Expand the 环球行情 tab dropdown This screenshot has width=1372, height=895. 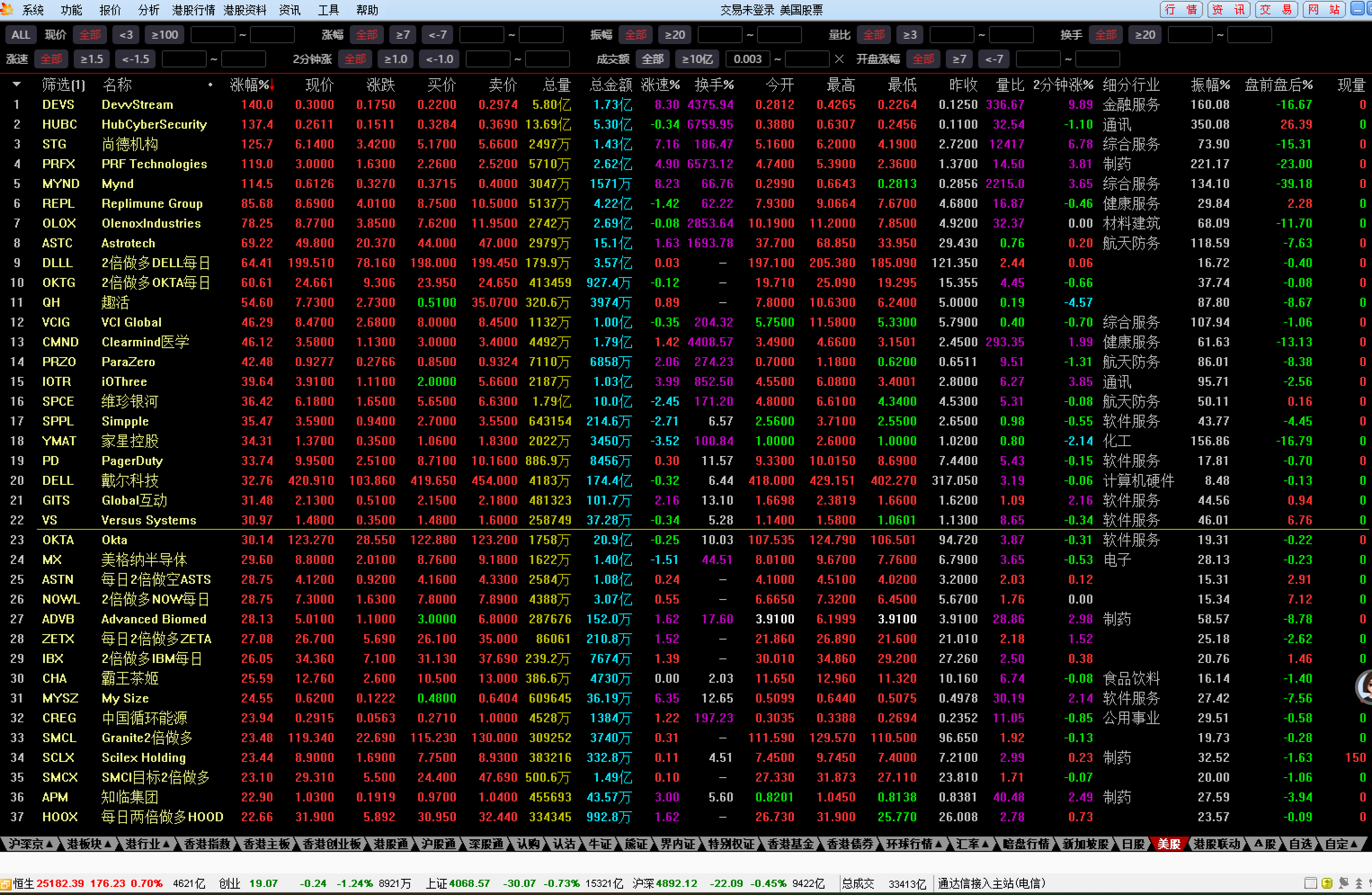(x=939, y=844)
